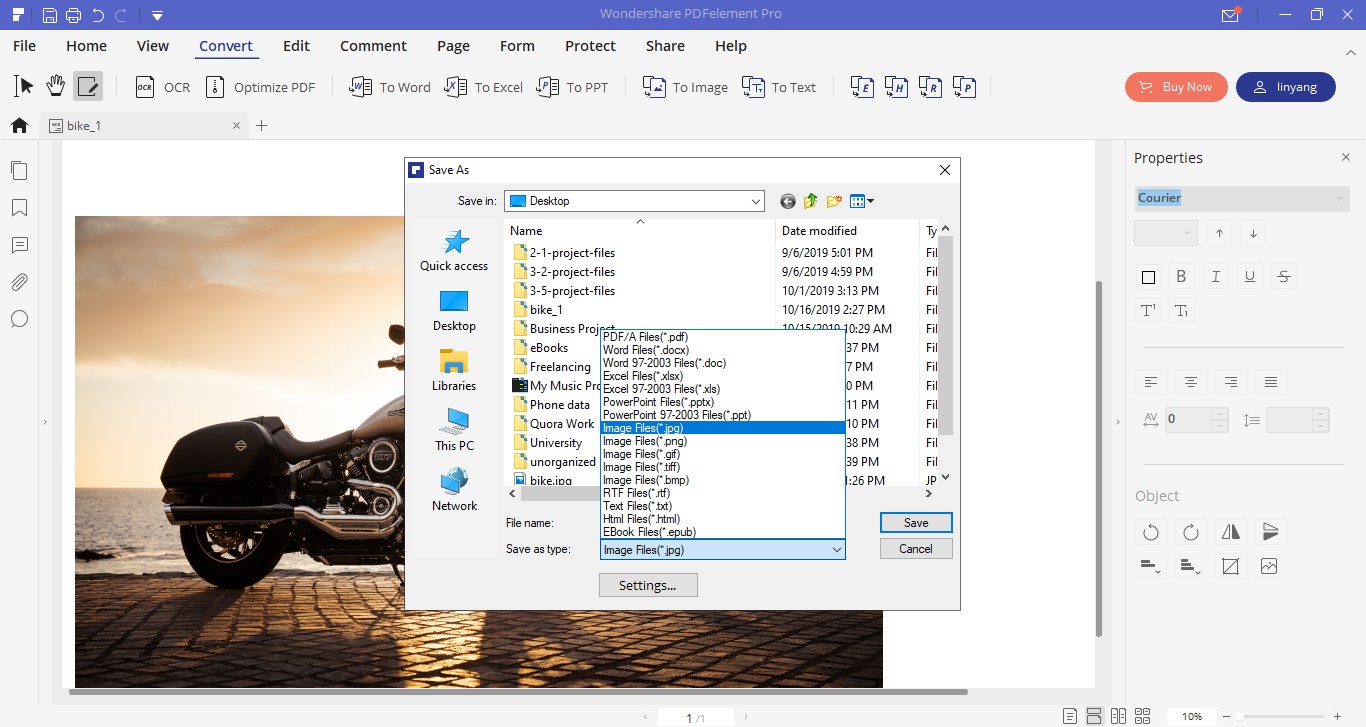Activate the Hand pan tool
Screen dimensions: 1366x727
click(56, 86)
